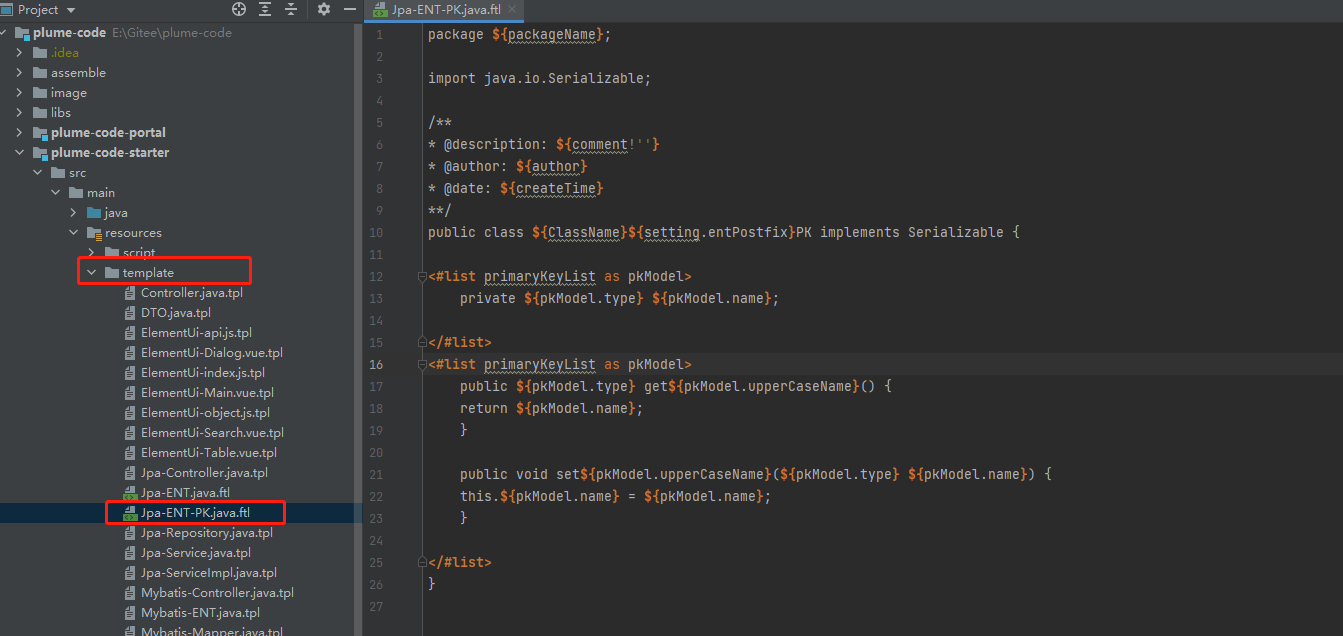Select Mybatis-Controller.java.tpl in tree
Screen dimensions: 1343x636
[217, 593]
